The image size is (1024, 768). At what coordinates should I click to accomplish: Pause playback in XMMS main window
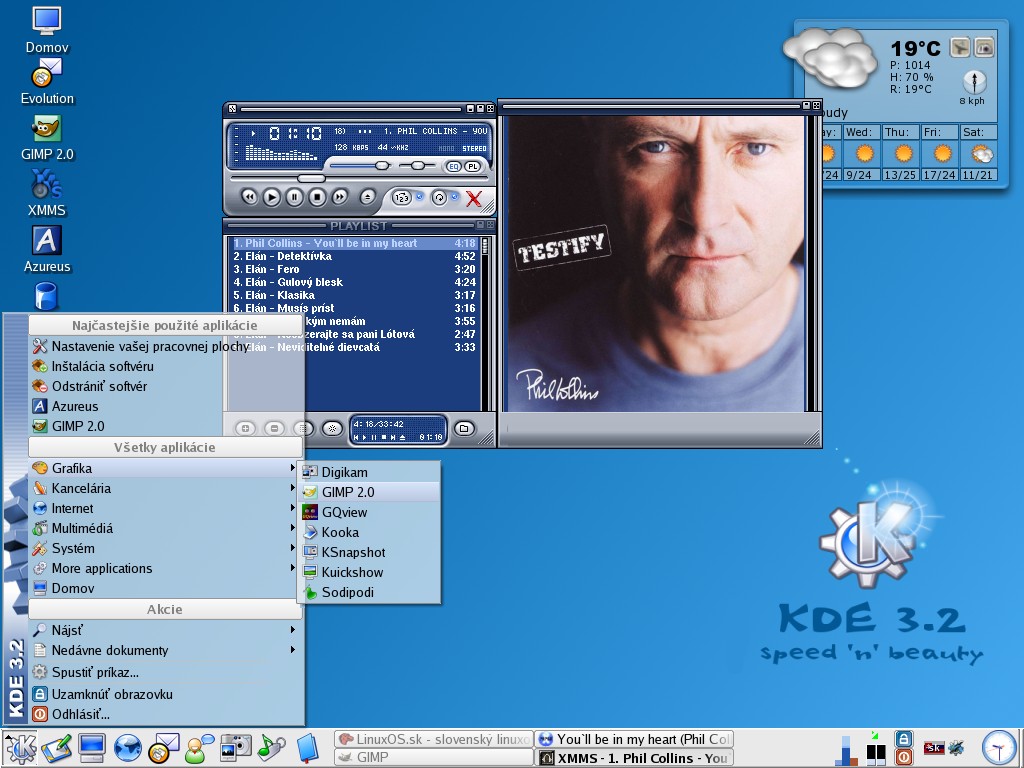point(295,197)
